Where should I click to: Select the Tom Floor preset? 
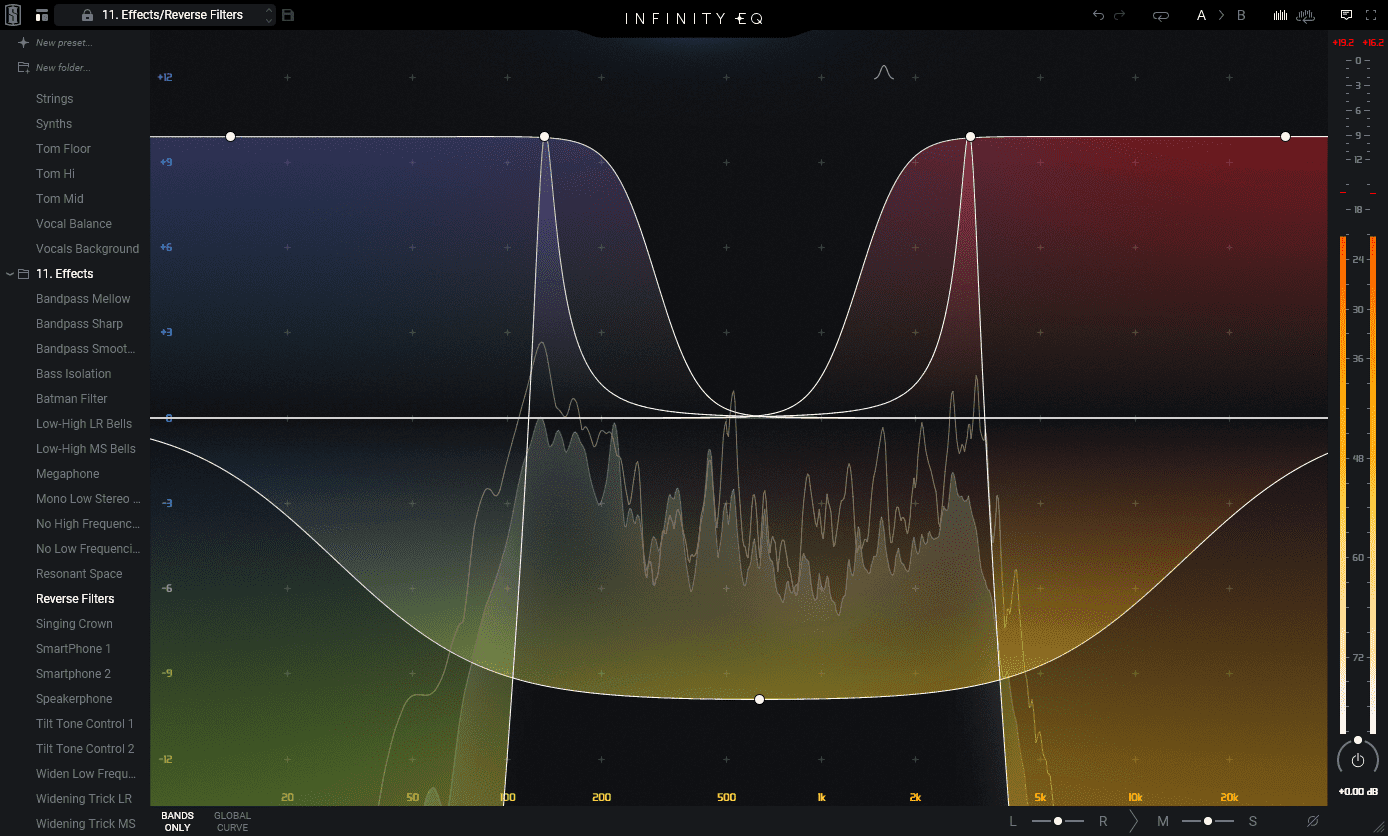[x=63, y=149]
